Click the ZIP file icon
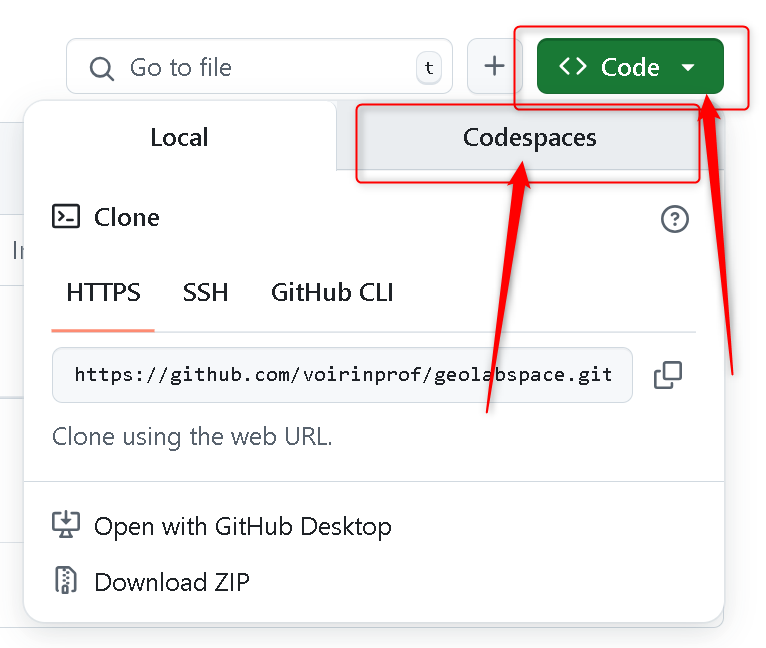 [66, 580]
